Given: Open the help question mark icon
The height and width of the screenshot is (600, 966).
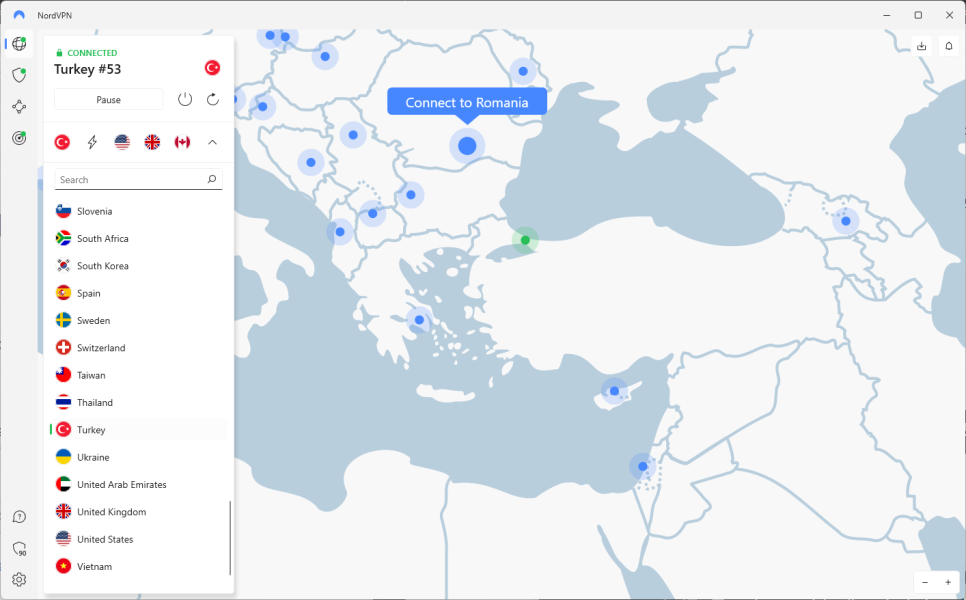Looking at the screenshot, I should pos(19,517).
